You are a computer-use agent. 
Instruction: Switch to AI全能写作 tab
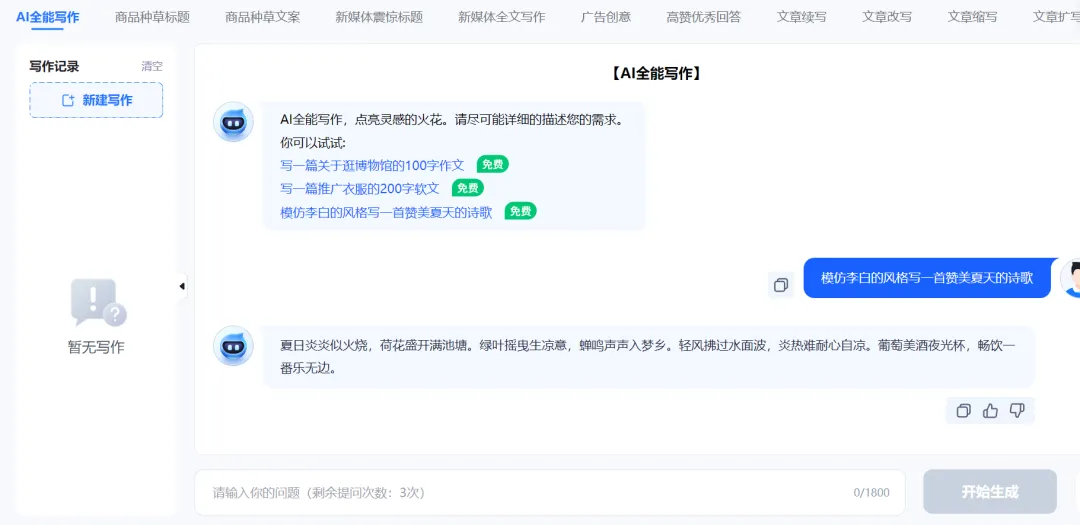(x=48, y=17)
